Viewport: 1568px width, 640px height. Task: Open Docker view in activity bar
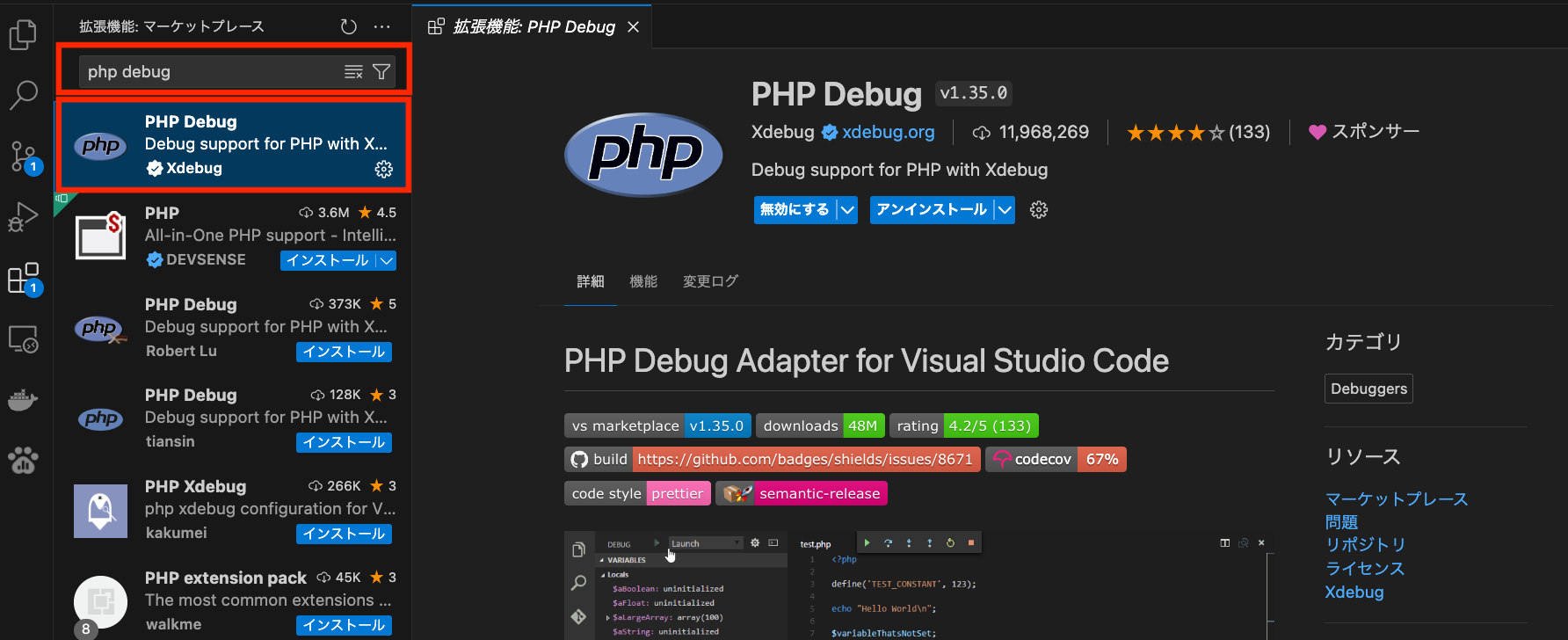(23, 399)
